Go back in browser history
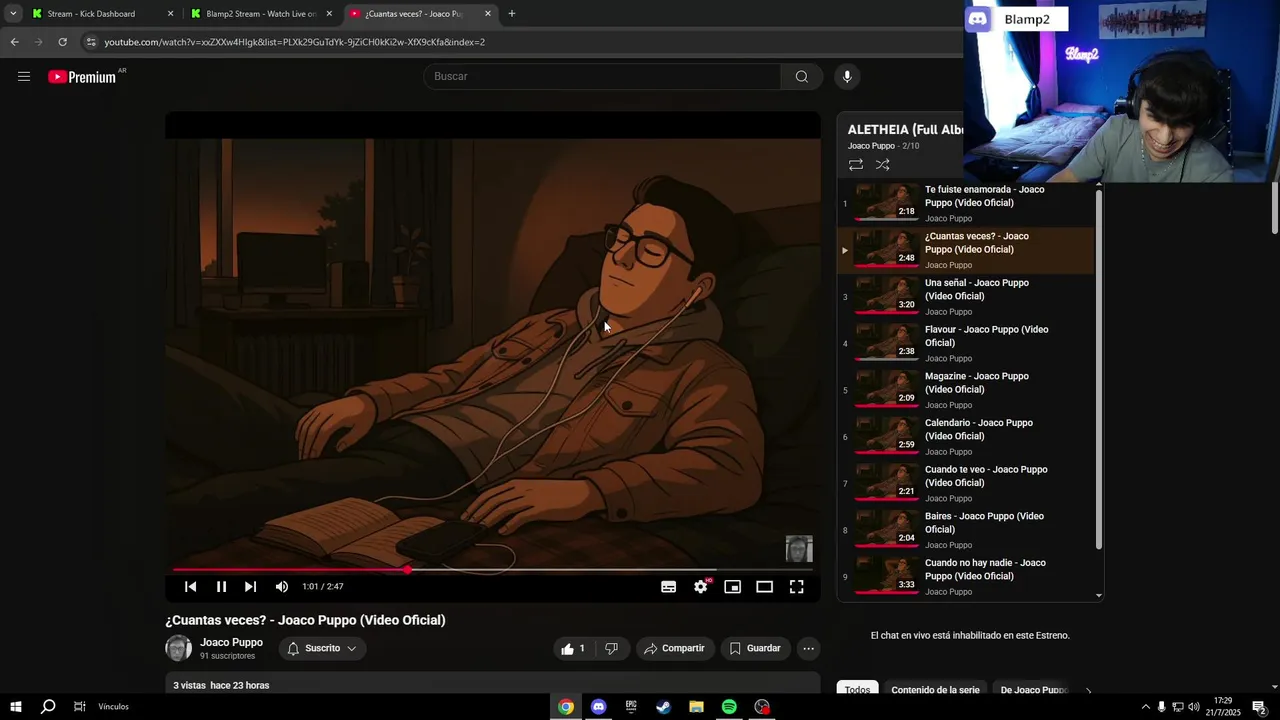This screenshot has height=720, width=1280. 14,42
